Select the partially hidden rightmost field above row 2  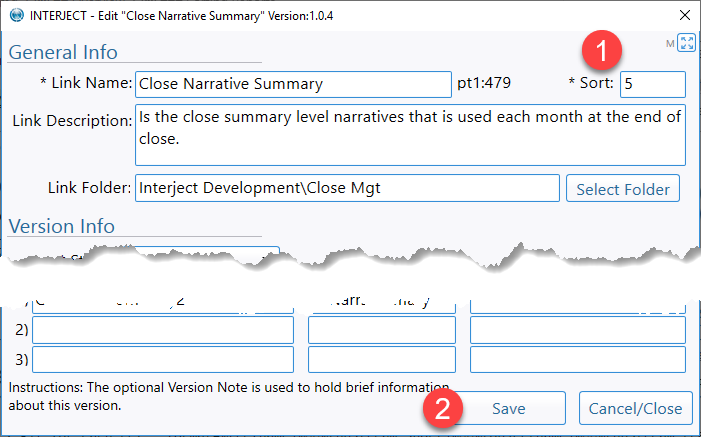pos(578,306)
